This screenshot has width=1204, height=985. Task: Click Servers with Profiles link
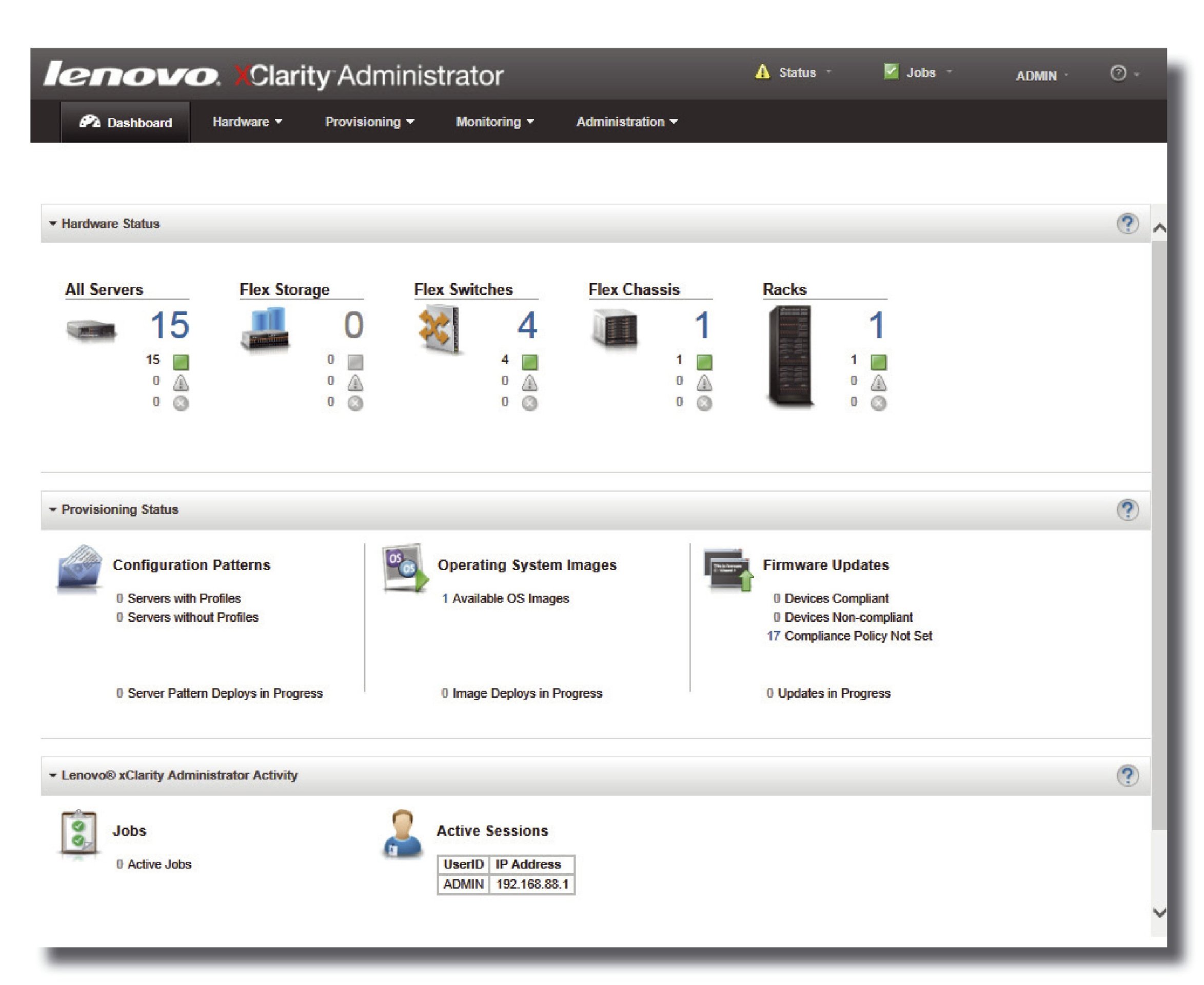(178, 599)
